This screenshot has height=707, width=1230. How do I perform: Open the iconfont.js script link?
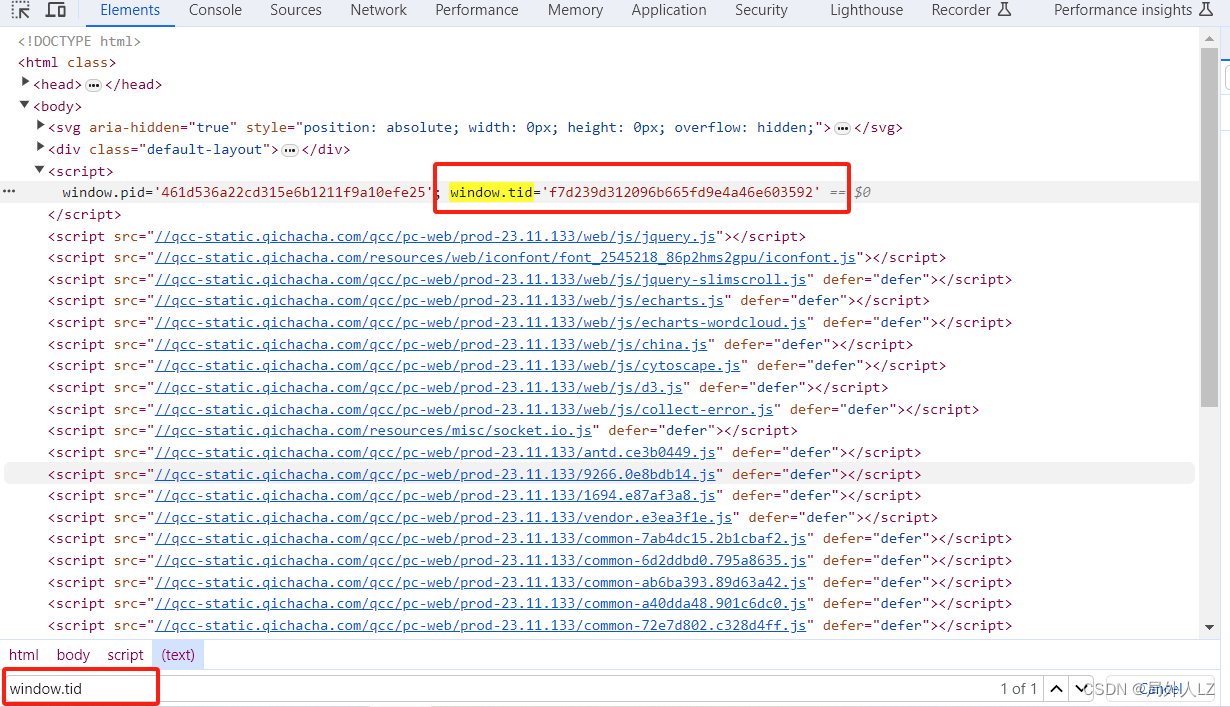[x=504, y=257]
